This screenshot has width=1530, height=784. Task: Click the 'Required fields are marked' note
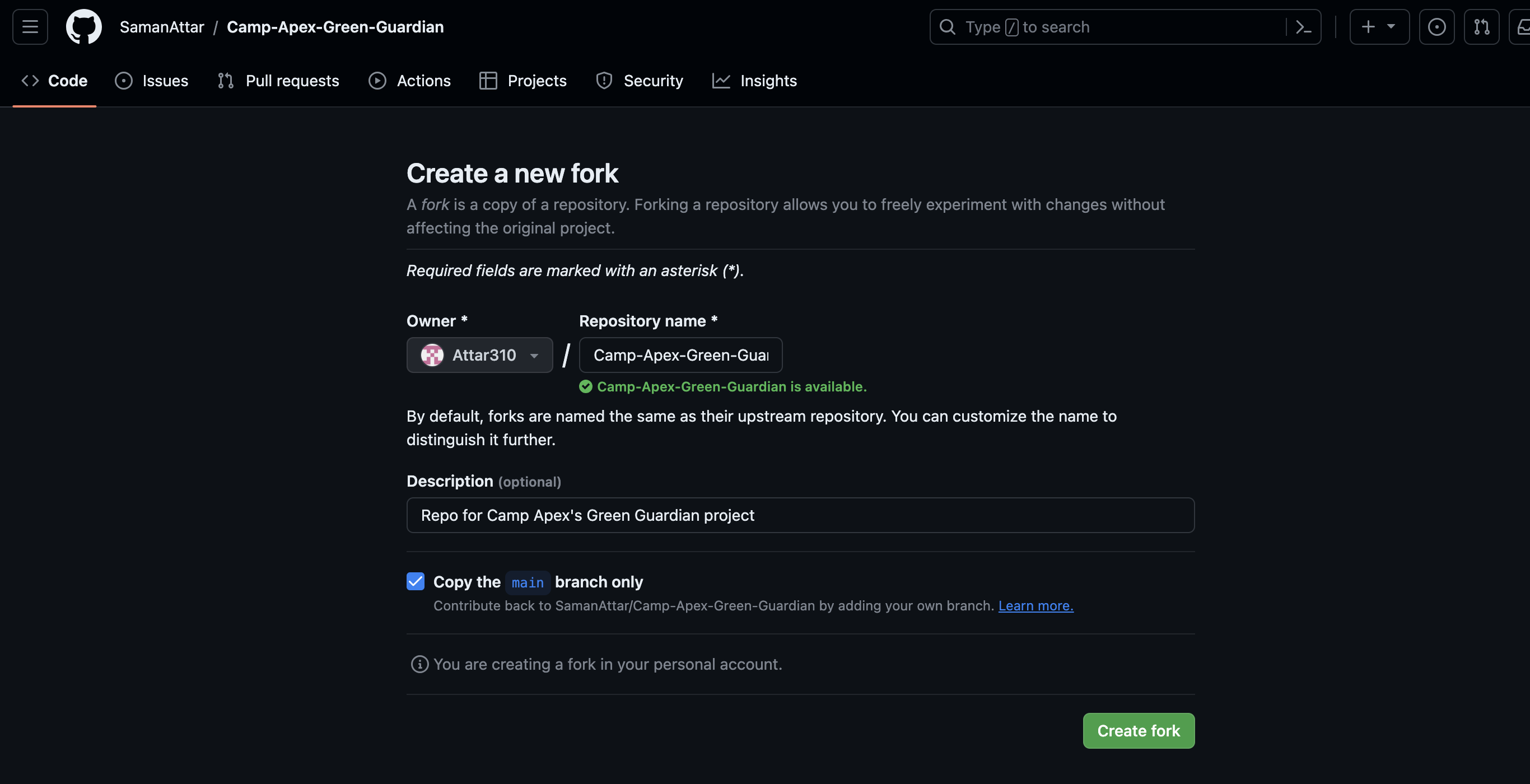(x=575, y=270)
